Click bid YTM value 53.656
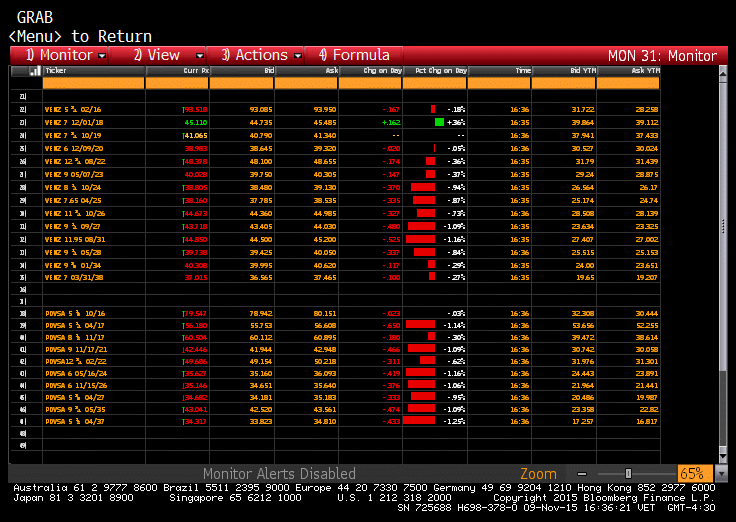This screenshot has width=736, height=522. coord(583,325)
